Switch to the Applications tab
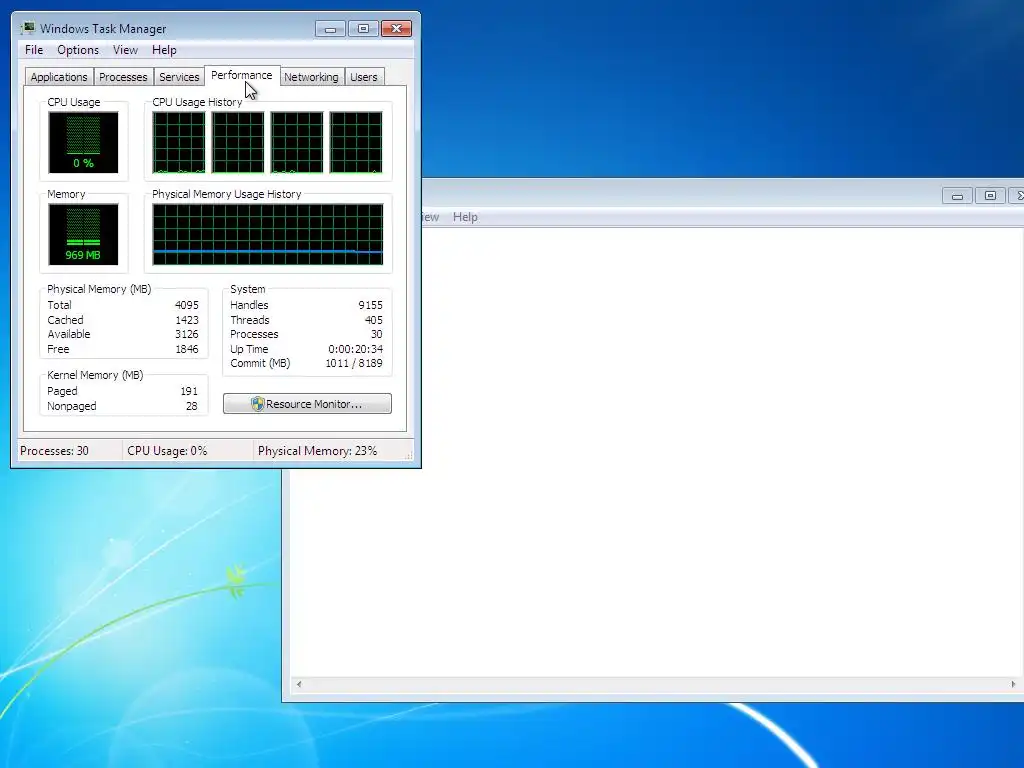The height and width of the screenshot is (768, 1024). pos(59,77)
